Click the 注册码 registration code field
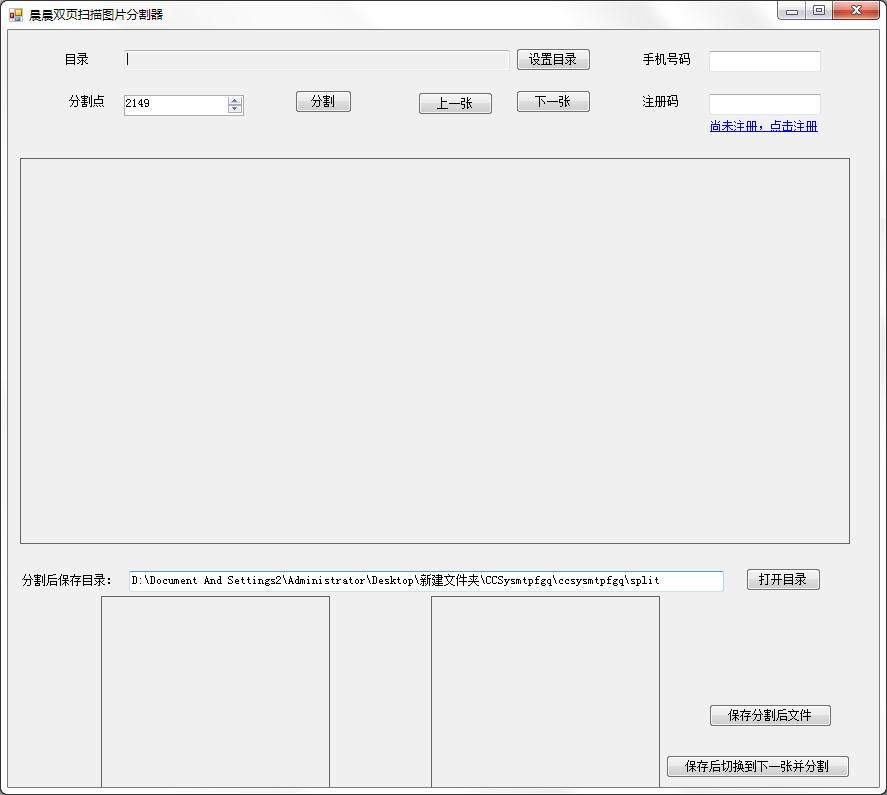887x795 pixels. tap(764, 103)
